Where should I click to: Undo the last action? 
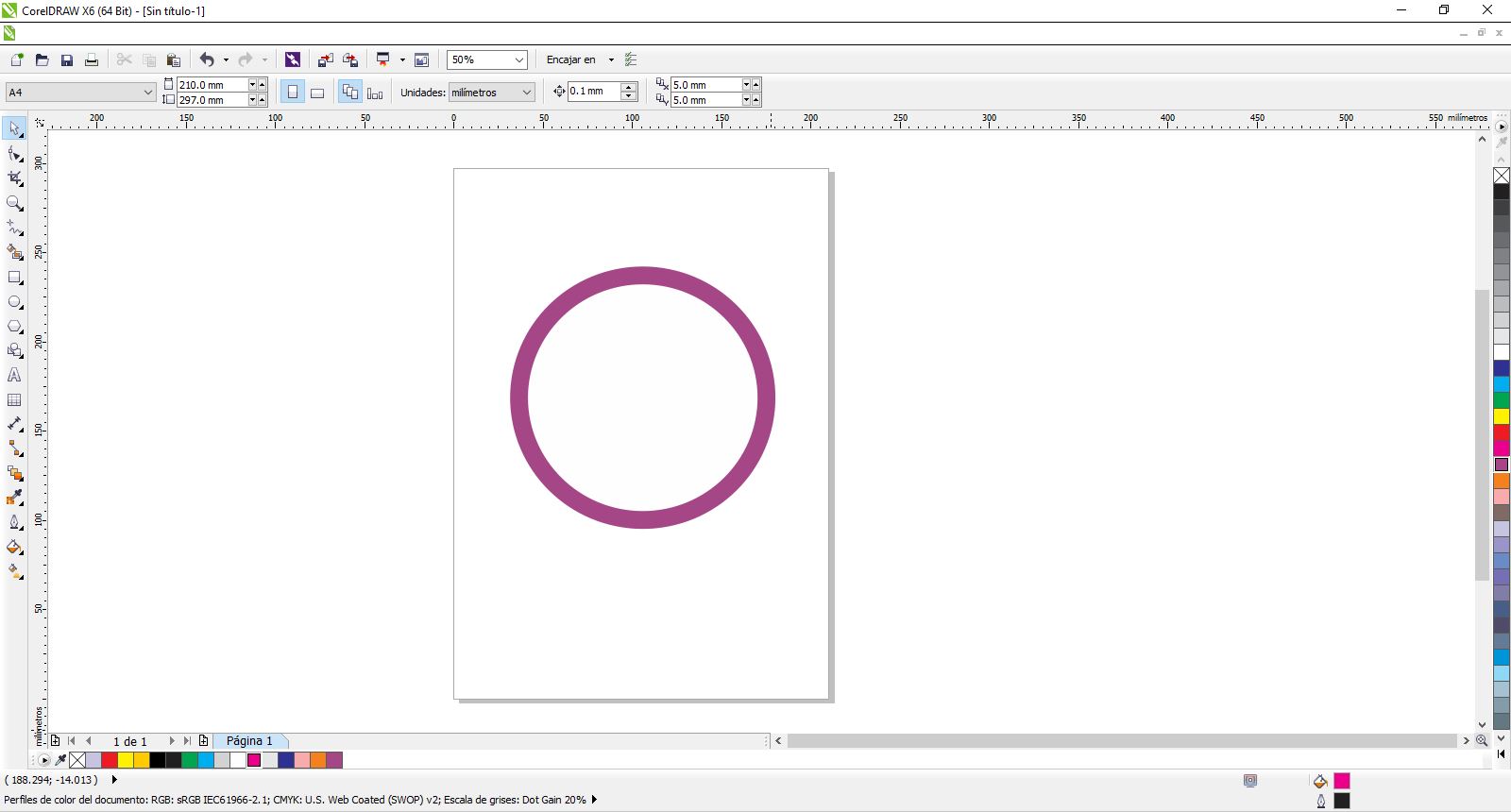(x=207, y=60)
